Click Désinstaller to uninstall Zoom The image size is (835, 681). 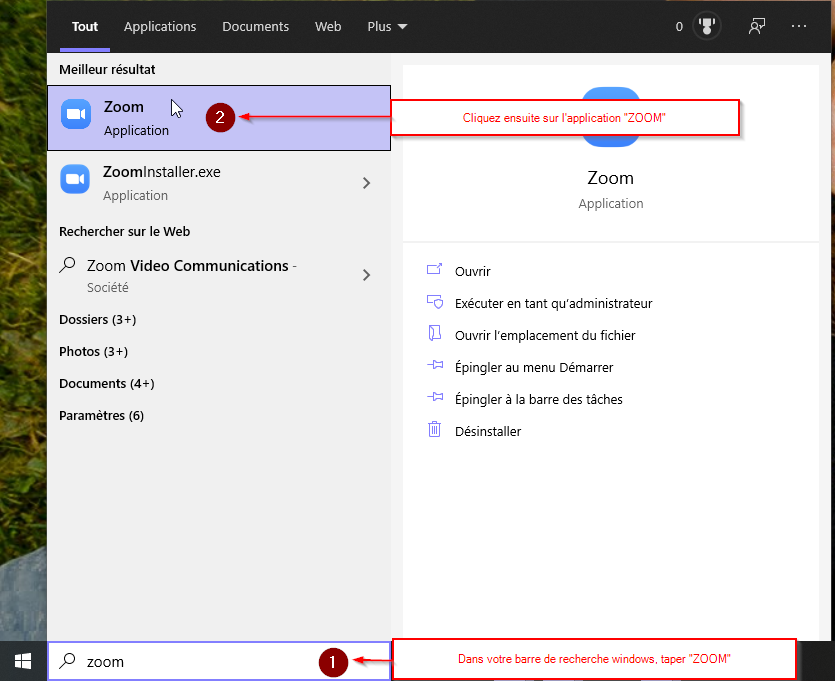pyautogui.click(x=487, y=431)
